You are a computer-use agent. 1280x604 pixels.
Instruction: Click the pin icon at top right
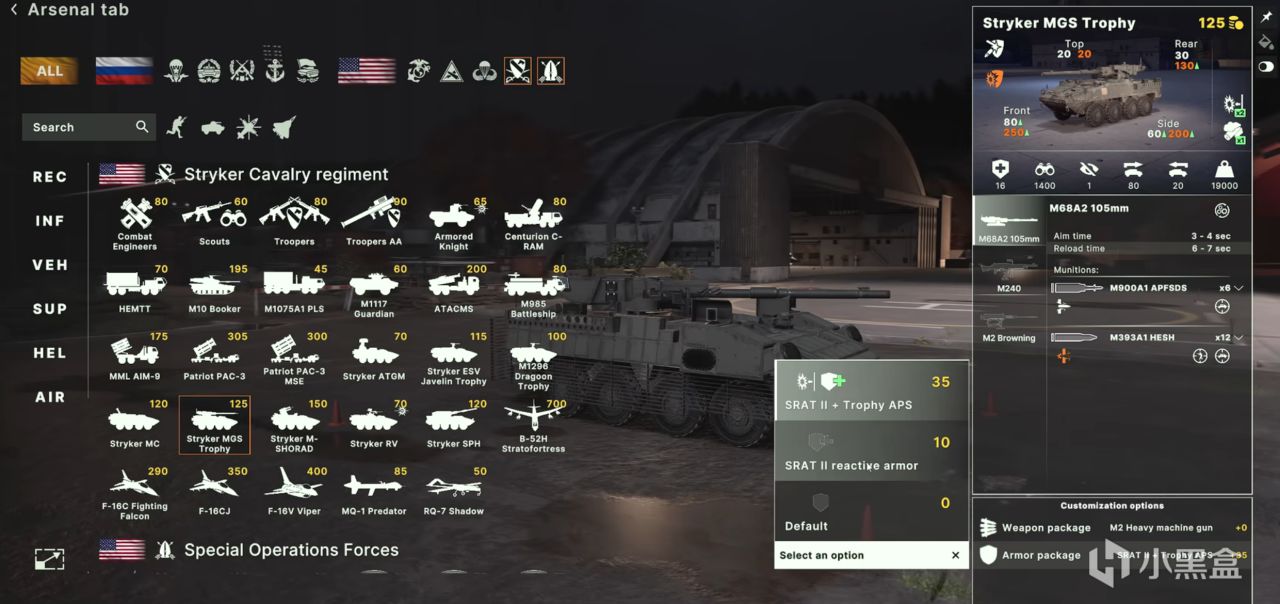pos(1266,19)
